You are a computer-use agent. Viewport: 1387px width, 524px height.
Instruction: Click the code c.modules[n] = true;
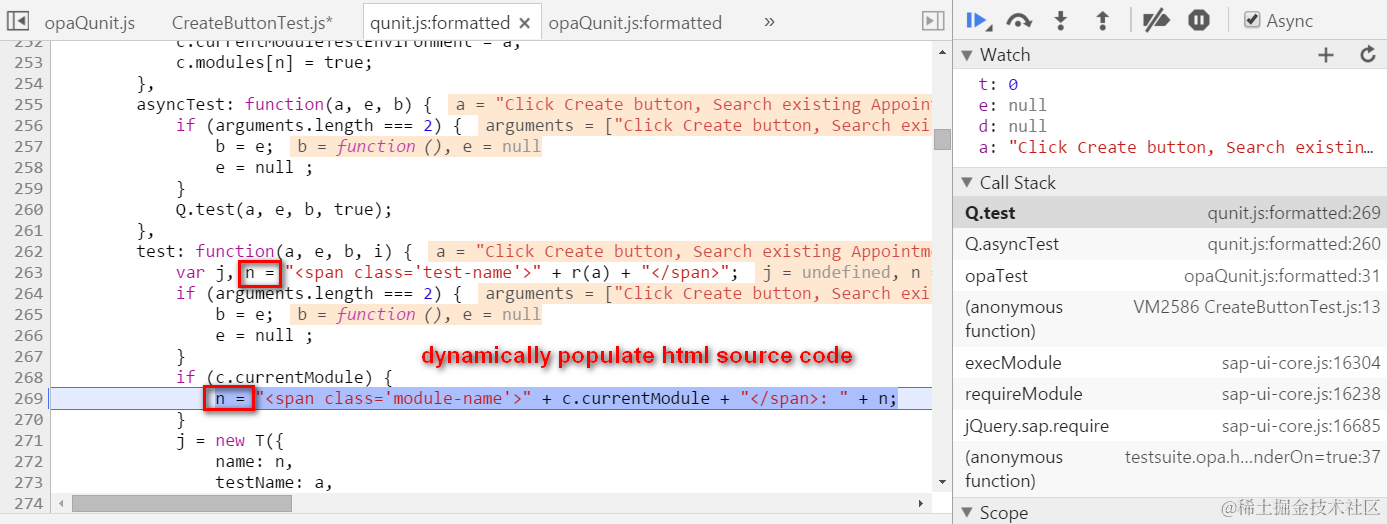[x=274, y=63]
